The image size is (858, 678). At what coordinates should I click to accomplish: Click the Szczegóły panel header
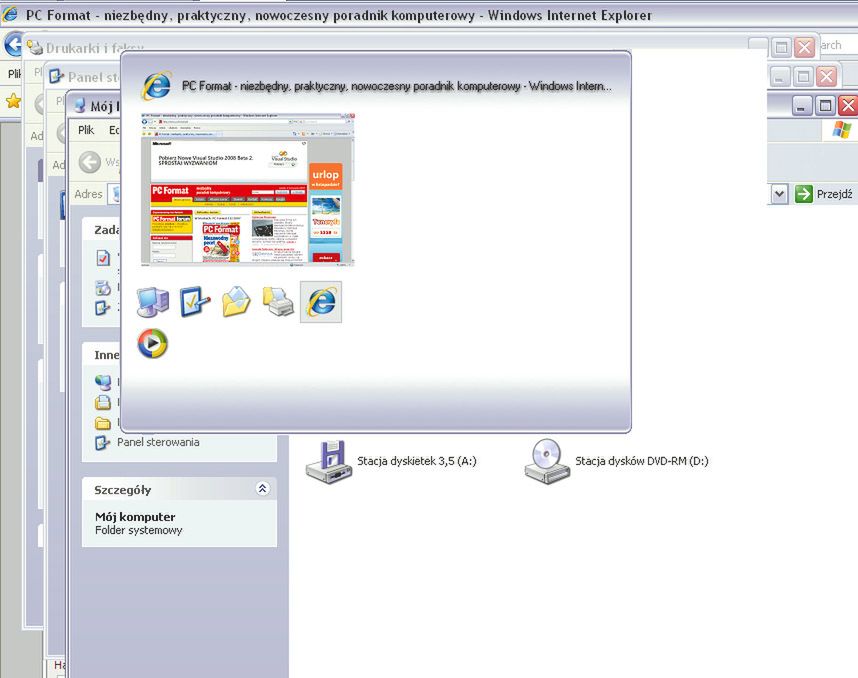pyautogui.click(x=179, y=489)
